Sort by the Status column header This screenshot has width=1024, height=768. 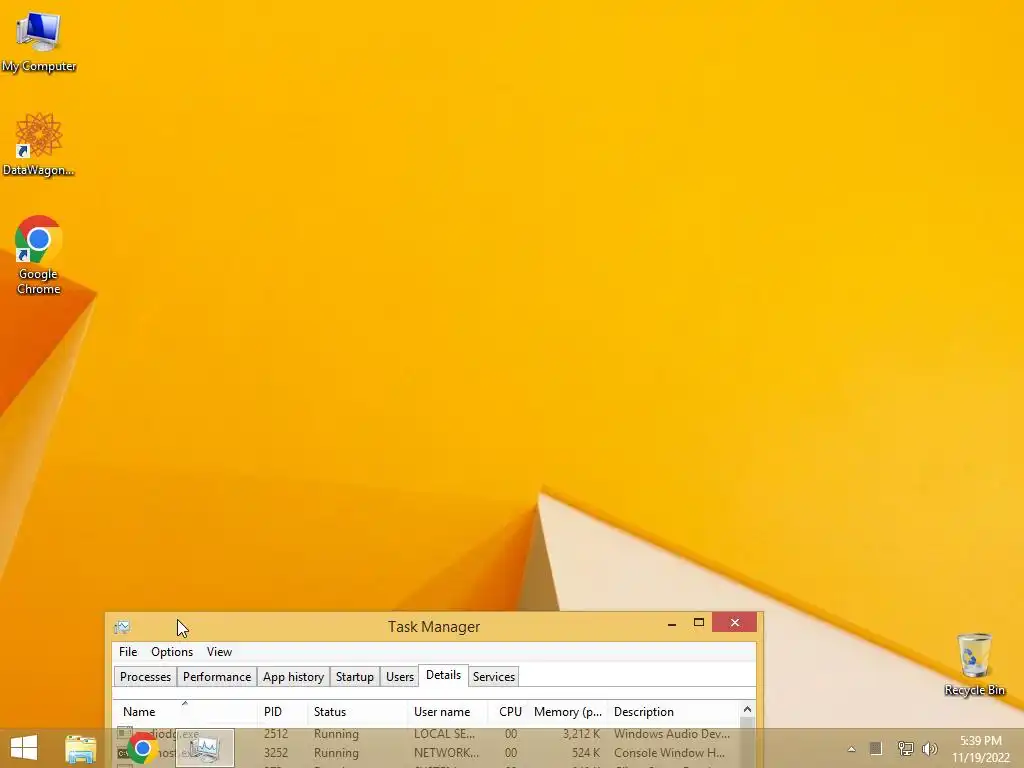[x=357, y=712]
